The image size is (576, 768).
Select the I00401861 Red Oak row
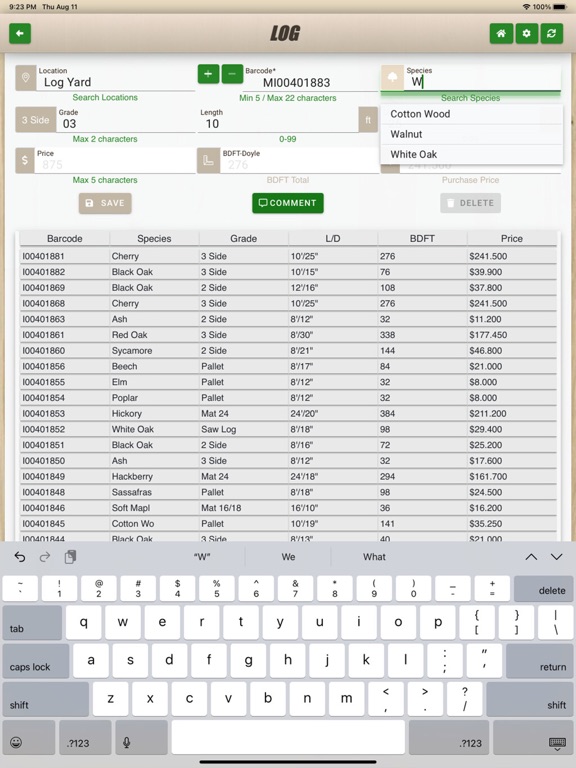288,335
